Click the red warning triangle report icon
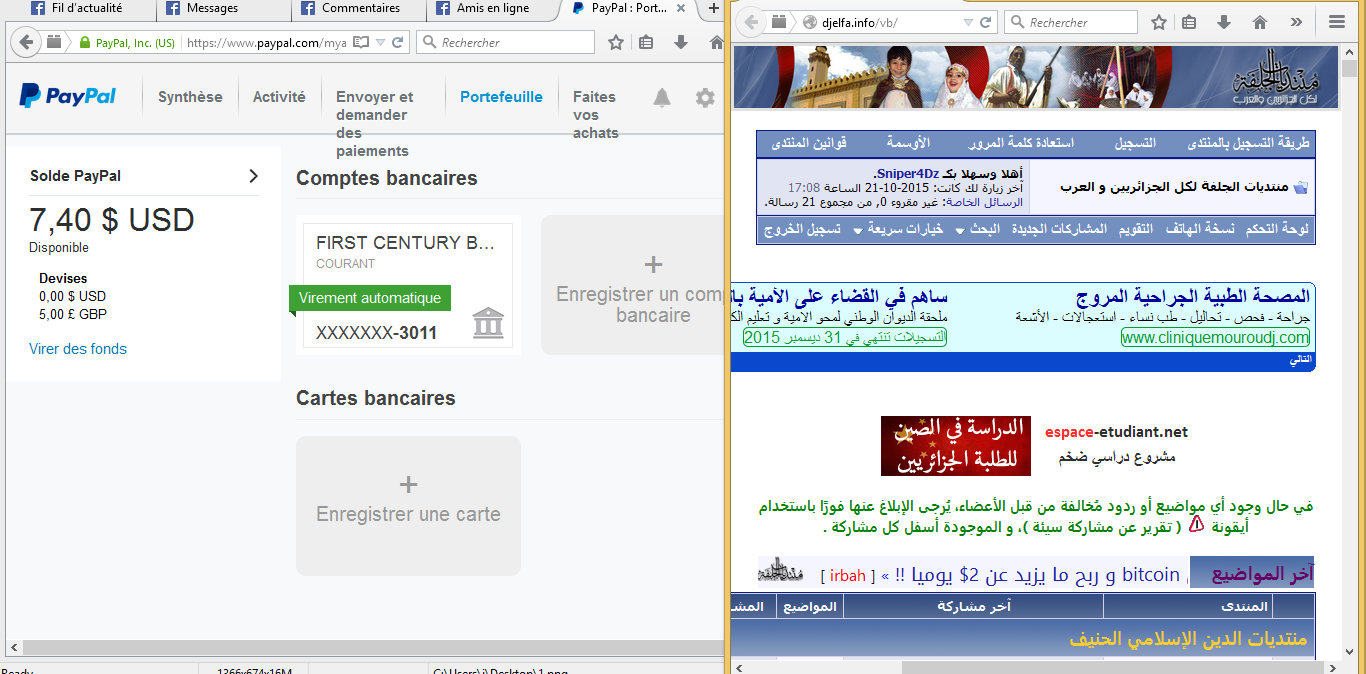The image size is (1366, 674). (x=1196, y=524)
